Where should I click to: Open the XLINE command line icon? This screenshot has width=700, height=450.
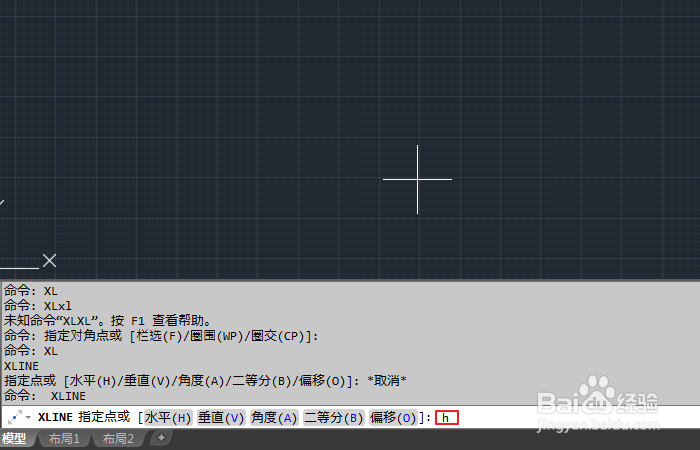click(x=15, y=417)
